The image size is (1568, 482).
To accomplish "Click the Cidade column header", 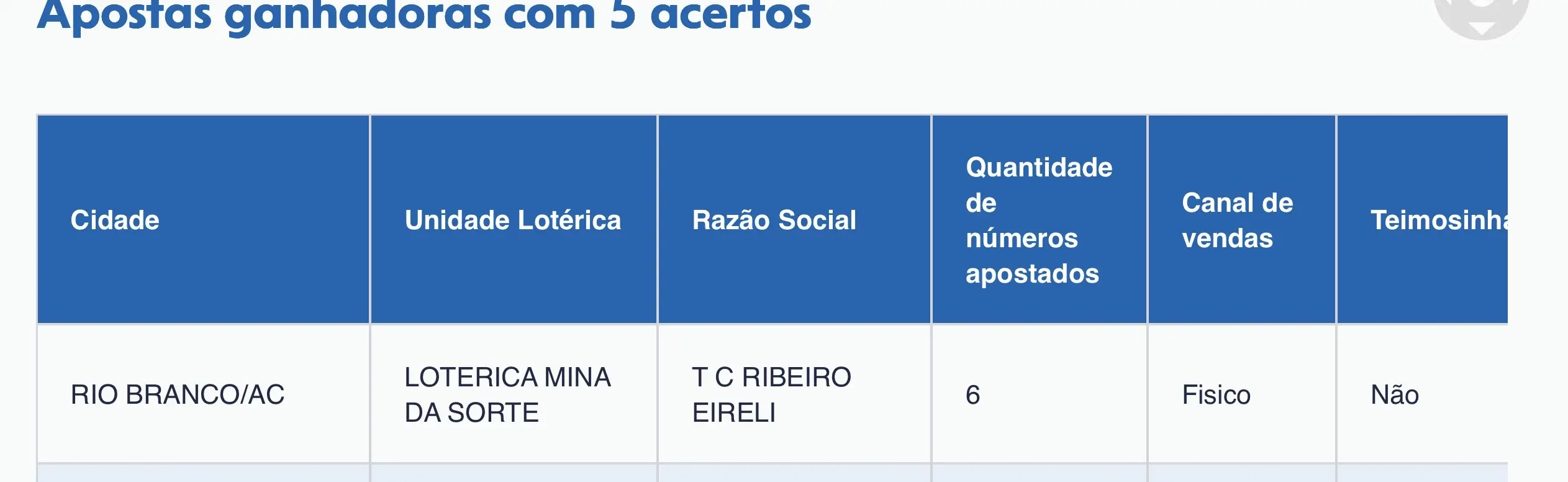I will pos(203,220).
